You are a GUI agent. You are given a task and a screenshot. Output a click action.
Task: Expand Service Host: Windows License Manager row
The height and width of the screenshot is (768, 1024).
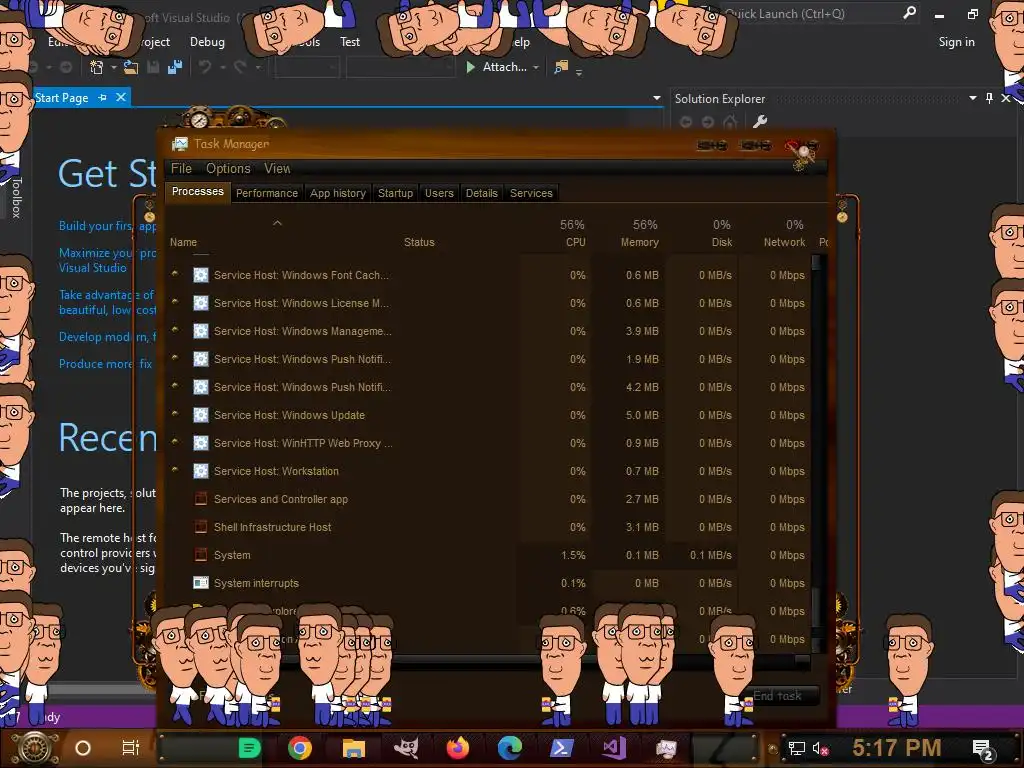(175, 302)
